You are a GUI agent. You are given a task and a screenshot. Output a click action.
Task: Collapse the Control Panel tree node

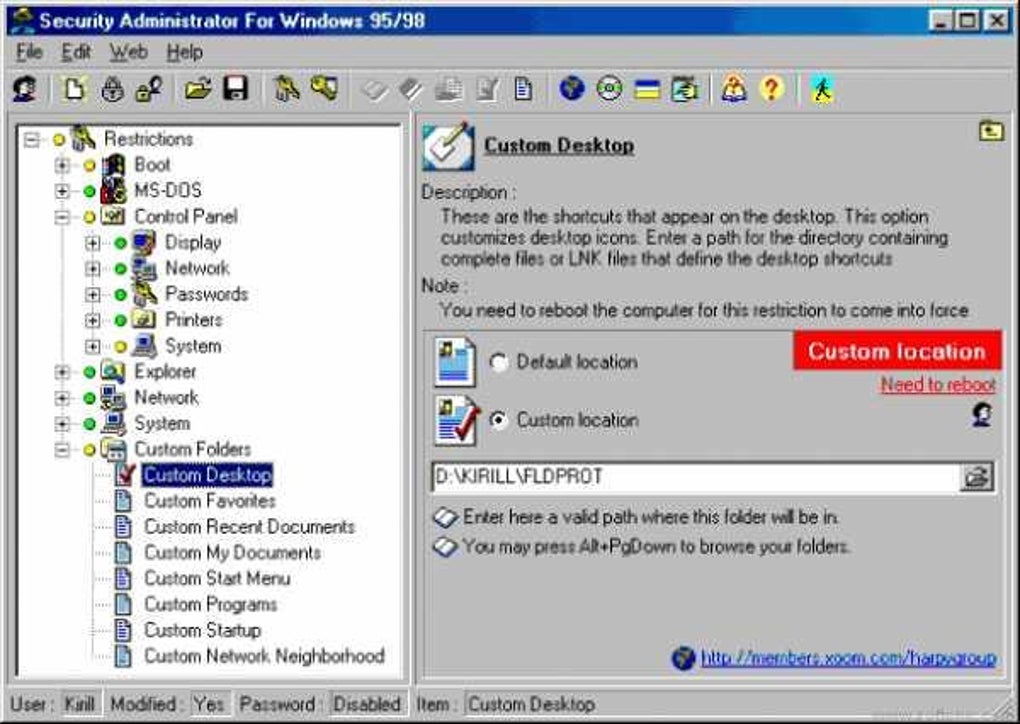click(62, 217)
